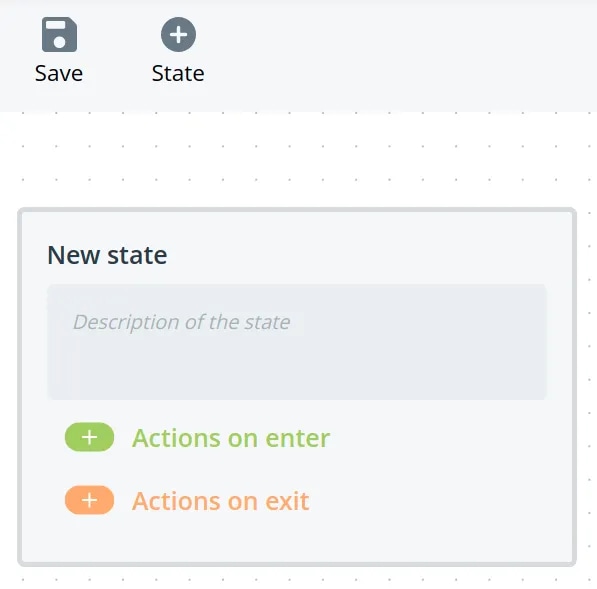Select the New state title text
This screenshot has height=589, width=597.
point(107,255)
